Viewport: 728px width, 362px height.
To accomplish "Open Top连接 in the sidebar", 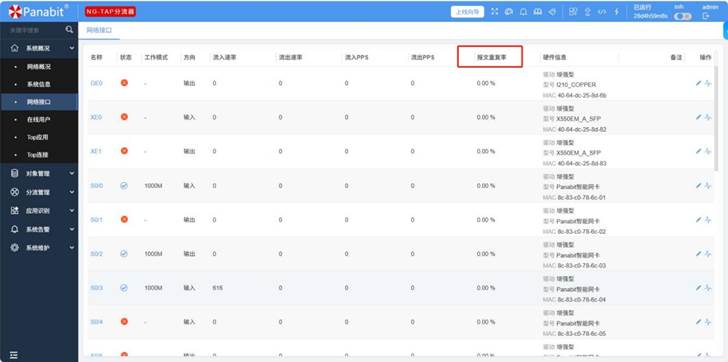I will 39,155.
